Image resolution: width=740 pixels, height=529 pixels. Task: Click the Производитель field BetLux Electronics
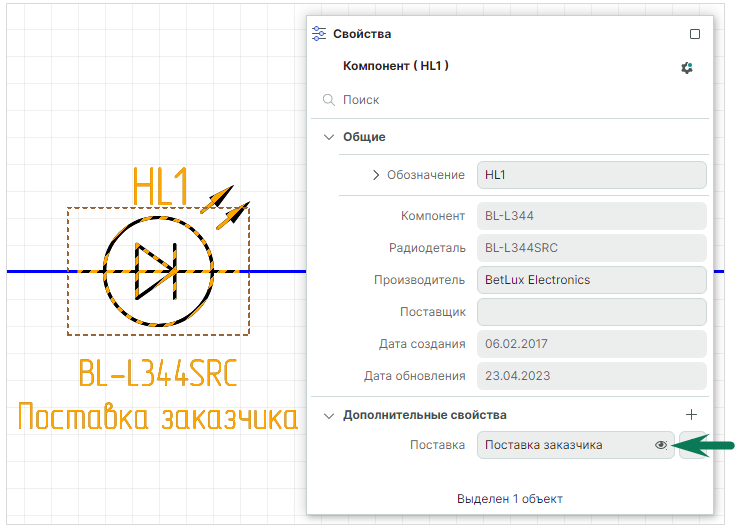592,280
